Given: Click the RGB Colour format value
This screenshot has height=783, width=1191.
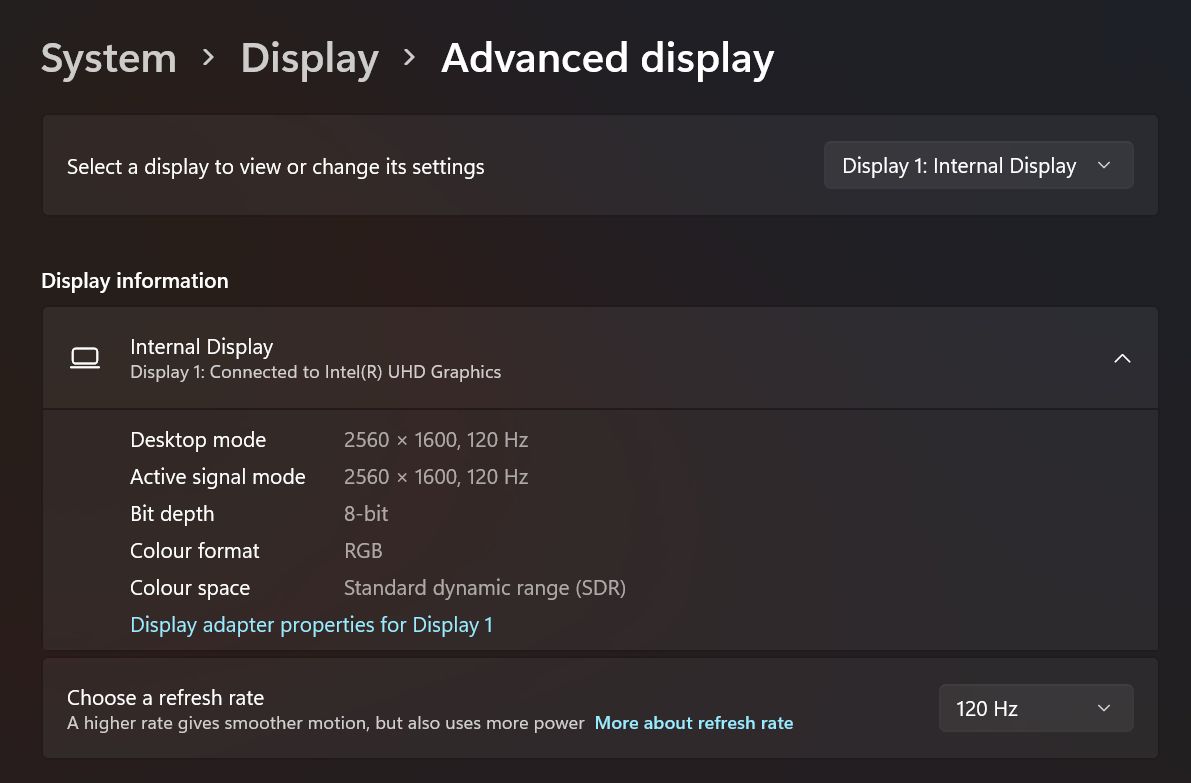Looking at the screenshot, I should tap(363, 551).
